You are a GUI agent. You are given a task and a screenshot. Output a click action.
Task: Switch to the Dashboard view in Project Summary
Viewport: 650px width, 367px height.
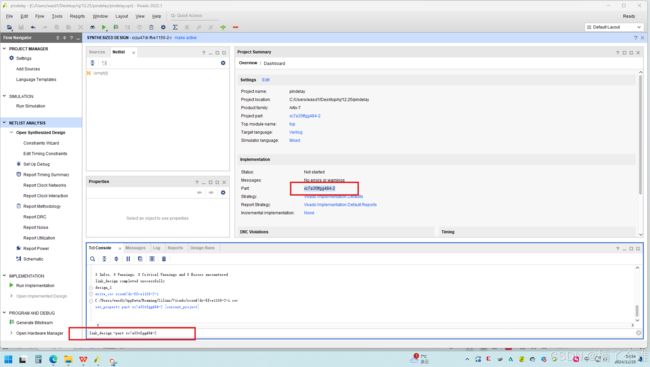[274, 63]
